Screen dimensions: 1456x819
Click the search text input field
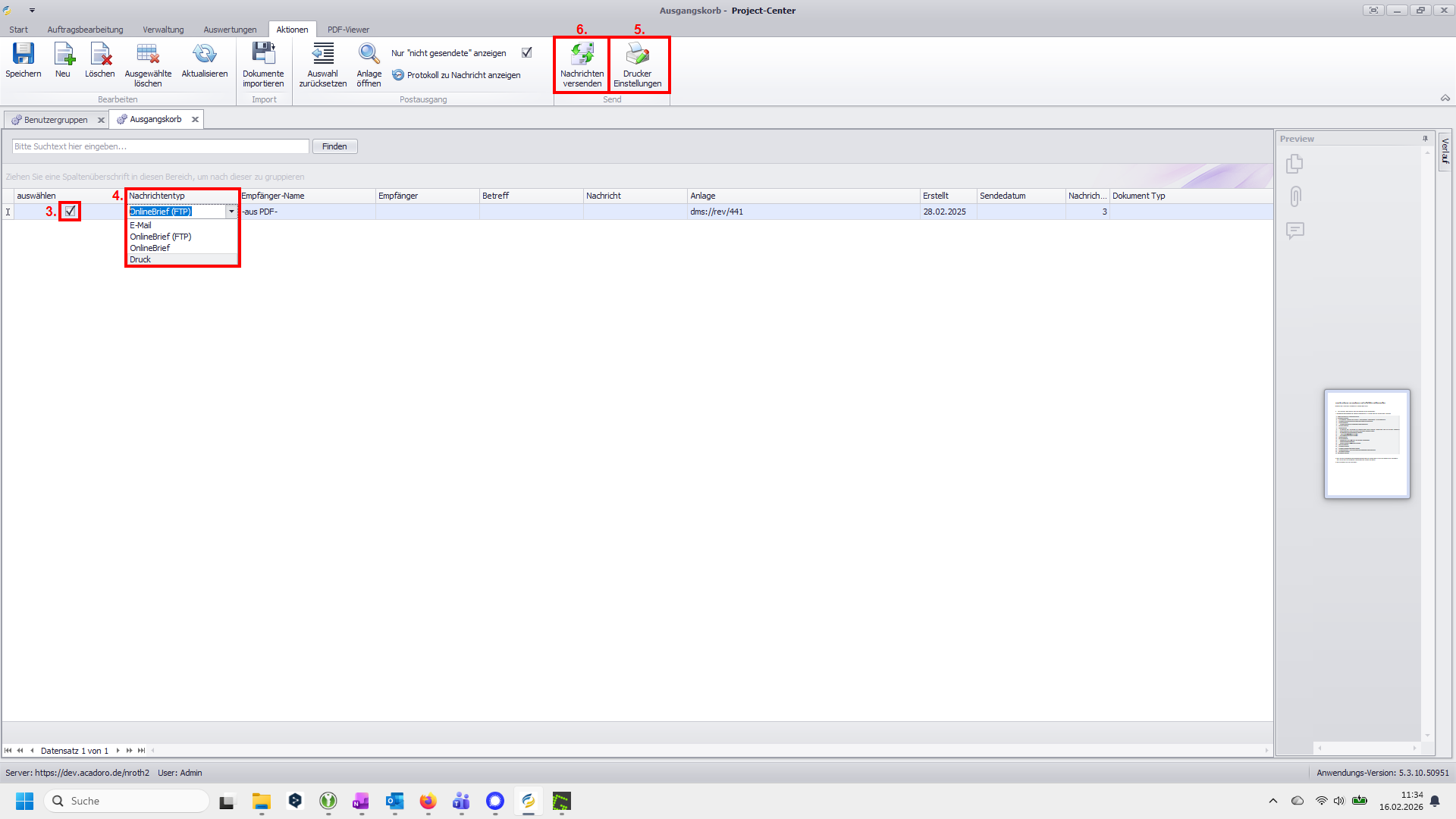click(160, 146)
